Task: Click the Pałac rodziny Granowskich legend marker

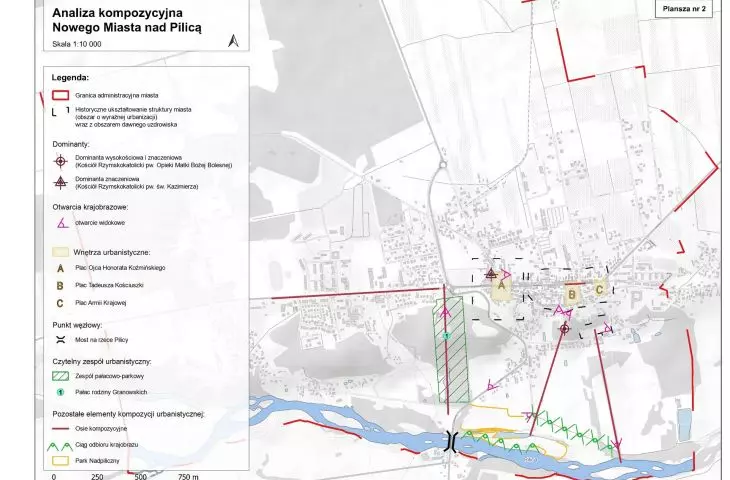Action: pyautogui.click(x=60, y=392)
